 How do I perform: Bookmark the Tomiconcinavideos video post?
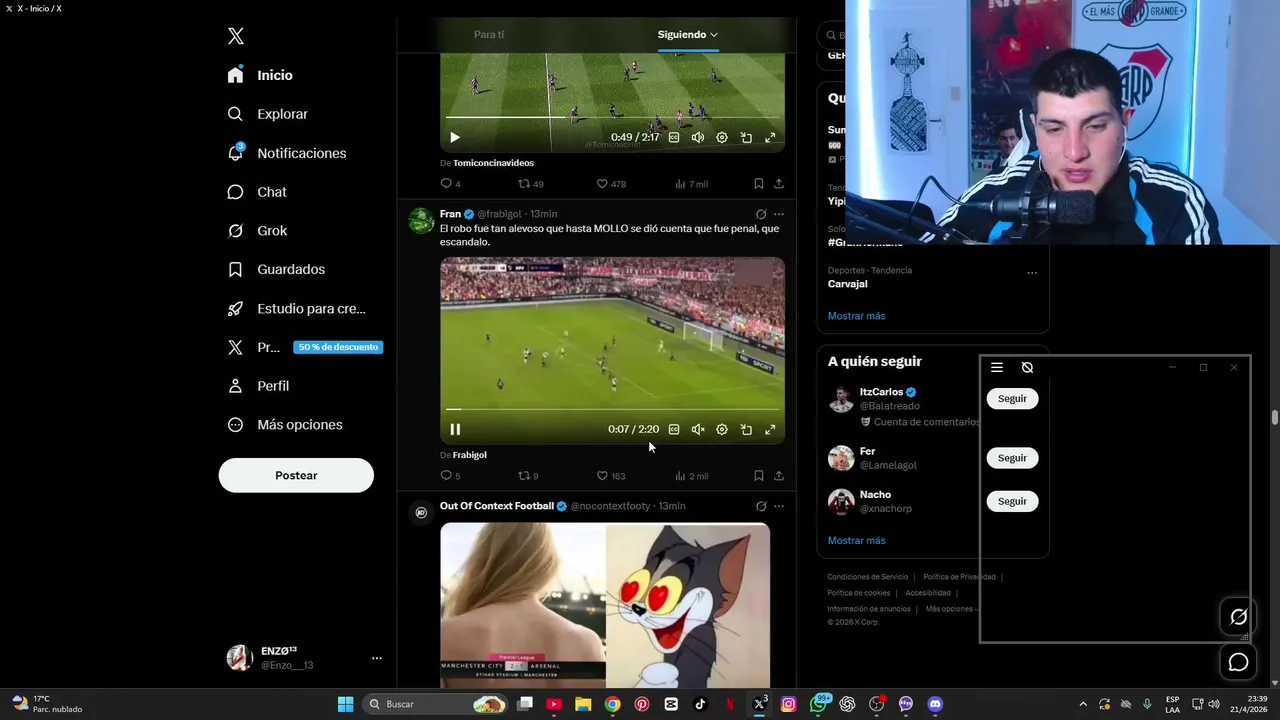tap(758, 184)
